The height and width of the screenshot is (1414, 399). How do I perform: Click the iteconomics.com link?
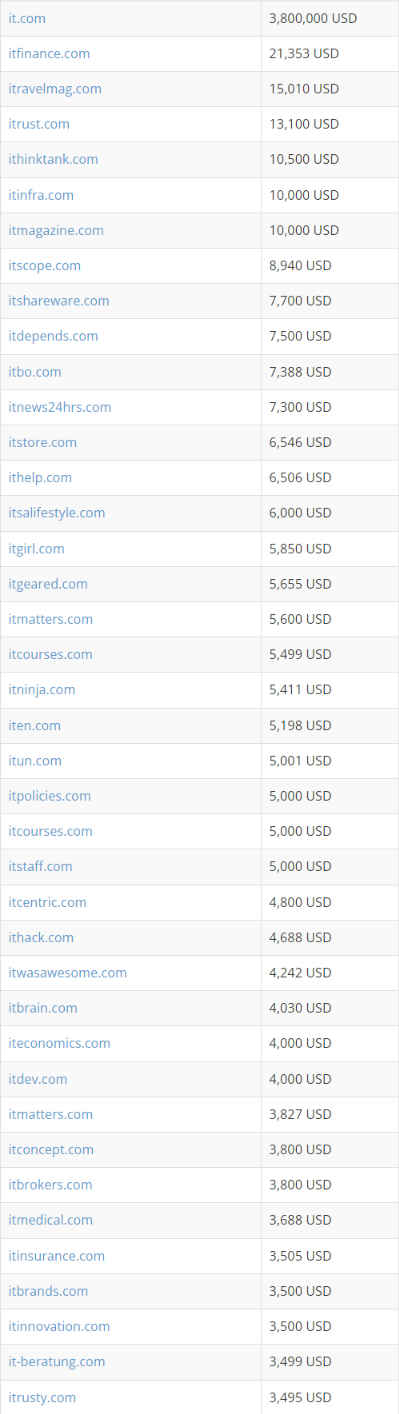pyautogui.click(x=60, y=1043)
